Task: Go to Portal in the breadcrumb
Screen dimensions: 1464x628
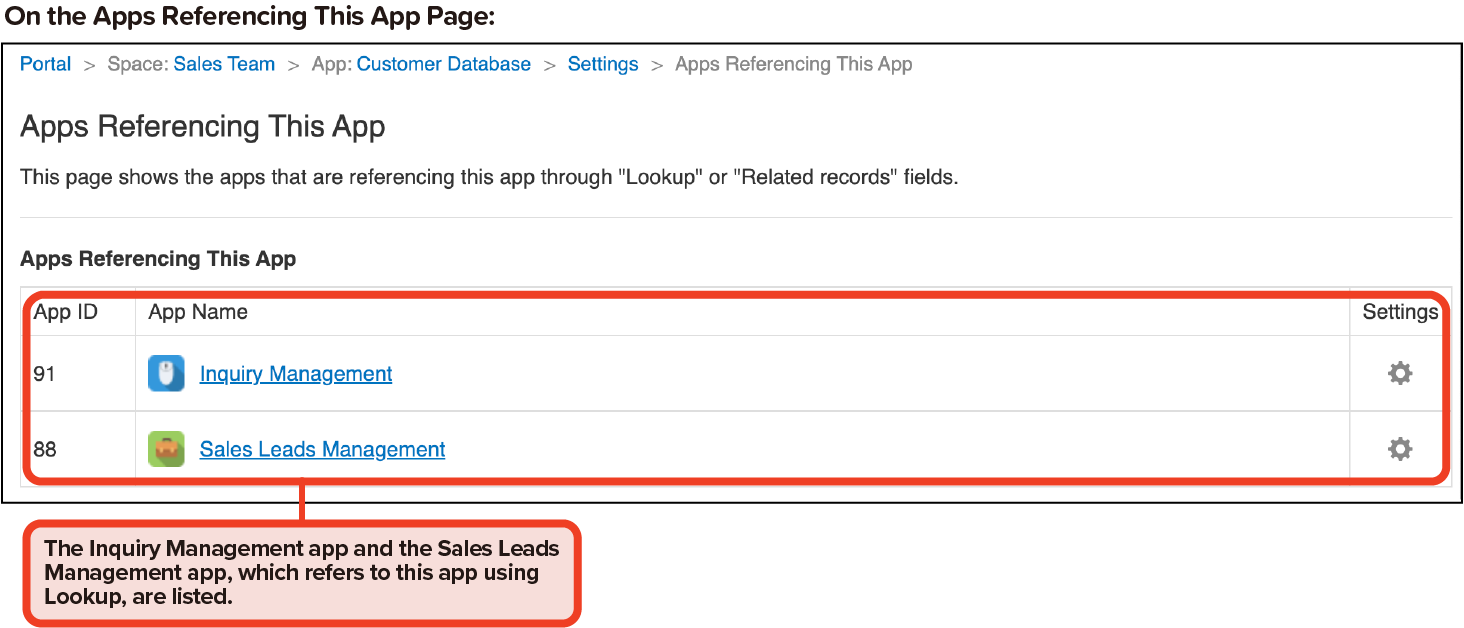Action: [x=46, y=64]
